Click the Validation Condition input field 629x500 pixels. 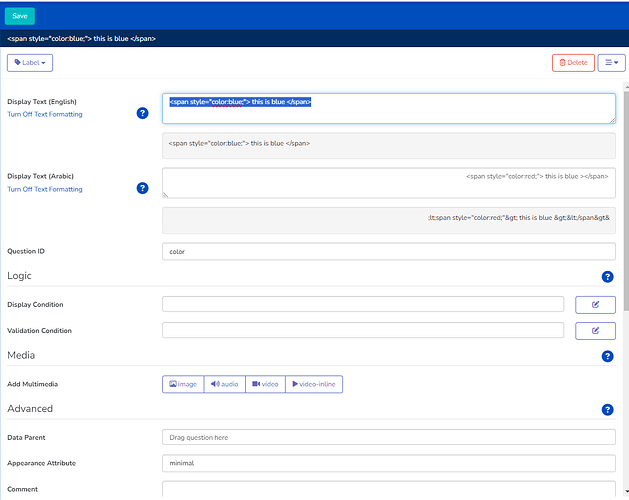(x=363, y=330)
